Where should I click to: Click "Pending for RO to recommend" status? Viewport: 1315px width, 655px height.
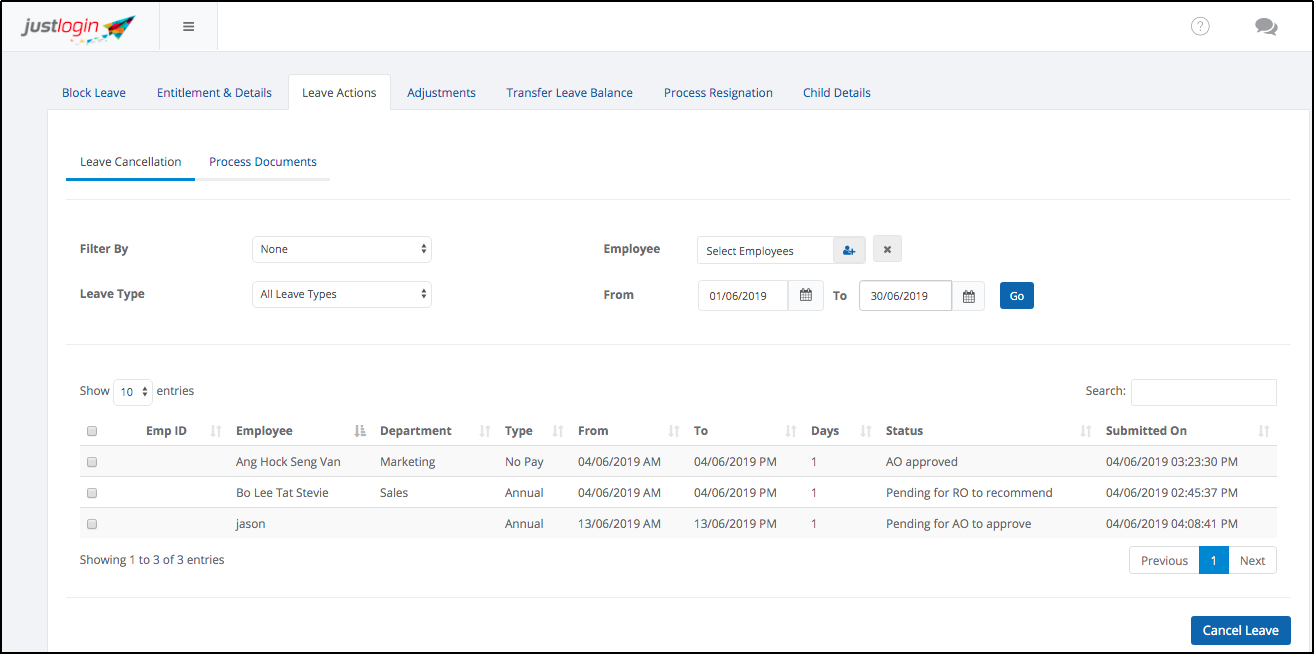pos(969,493)
